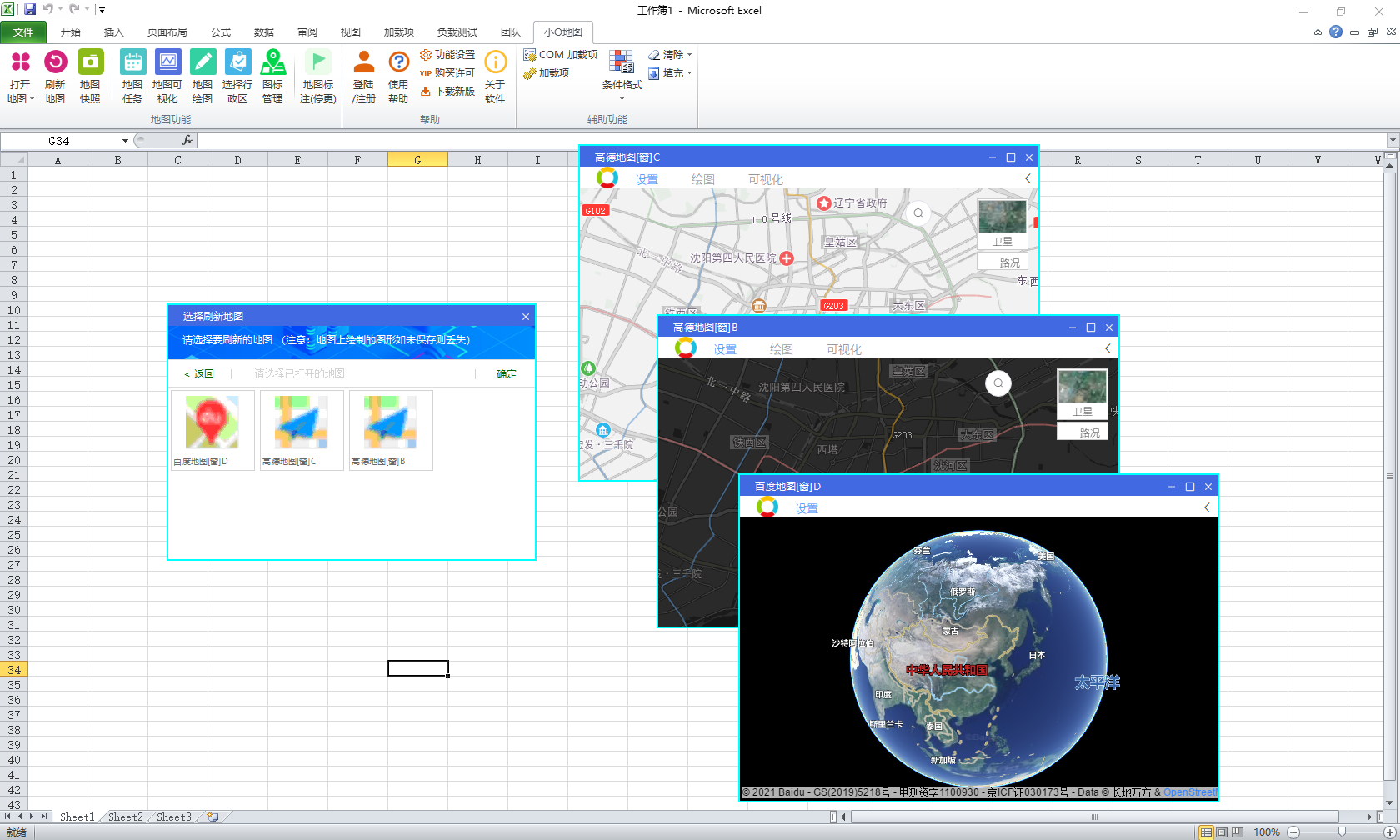
Task: Take a 地图快照 map snapshot
Action: (90, 77)
